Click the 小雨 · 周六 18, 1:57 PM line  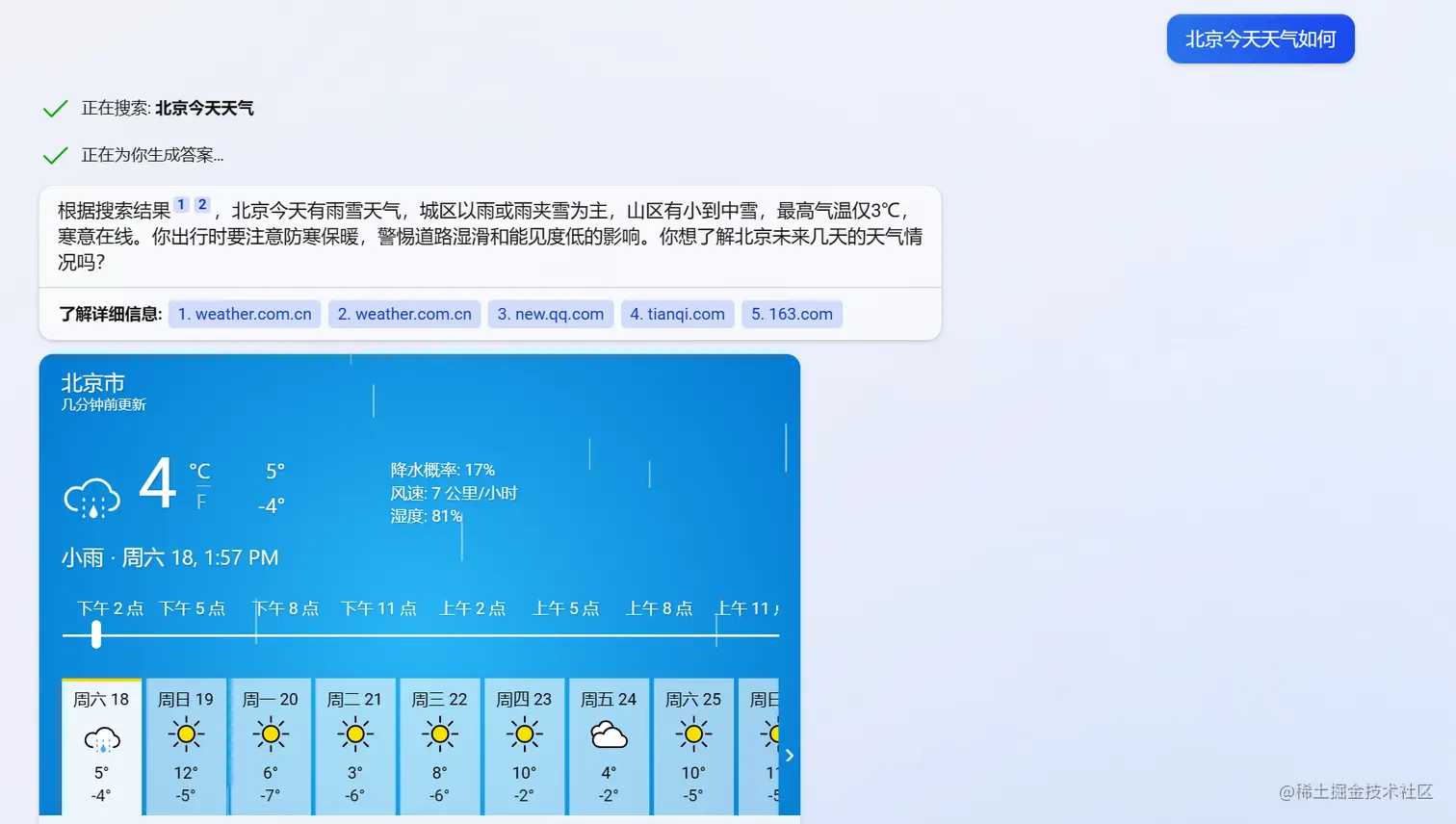(x=170, y=557)
